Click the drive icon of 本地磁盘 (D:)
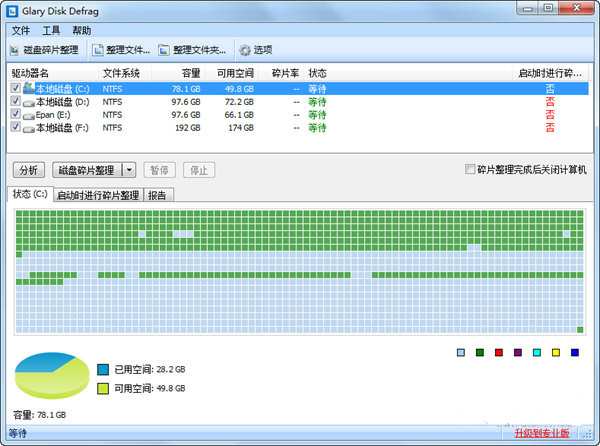600x446 pixels. (29, 103)
